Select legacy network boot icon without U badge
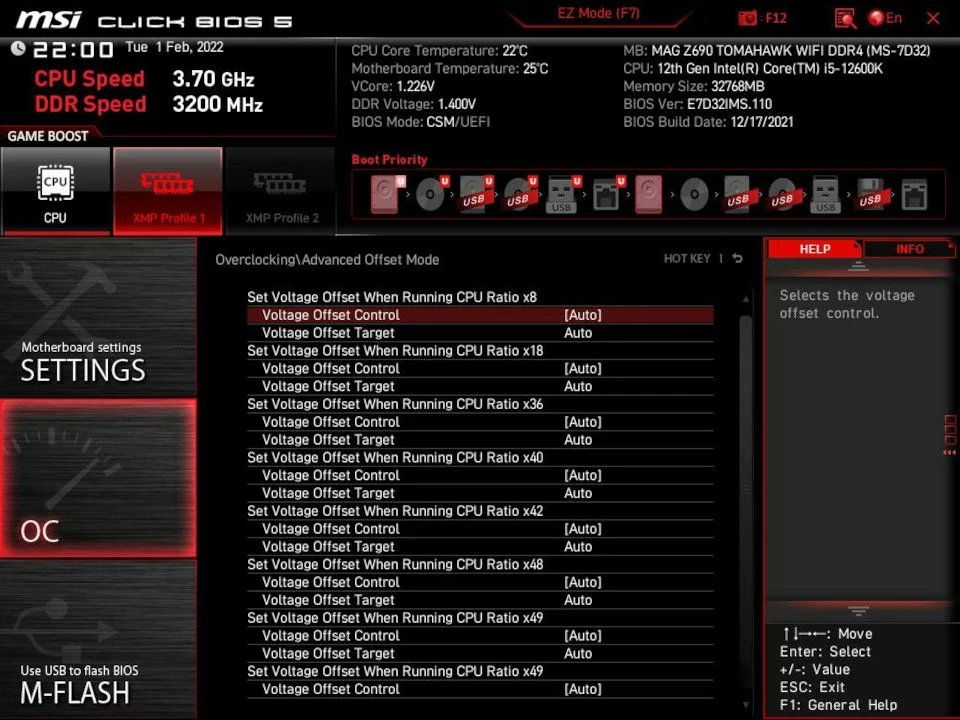960x720 pixels. coord(914,195)
